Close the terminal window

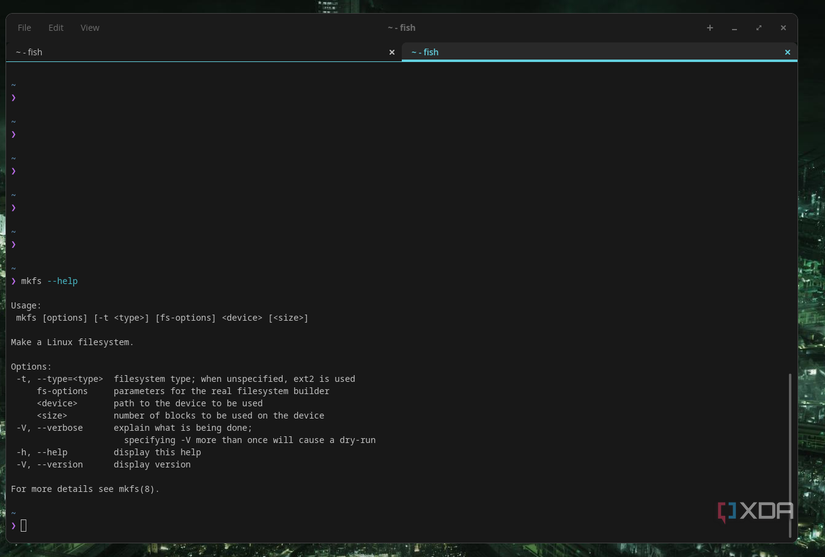point(783,28)
